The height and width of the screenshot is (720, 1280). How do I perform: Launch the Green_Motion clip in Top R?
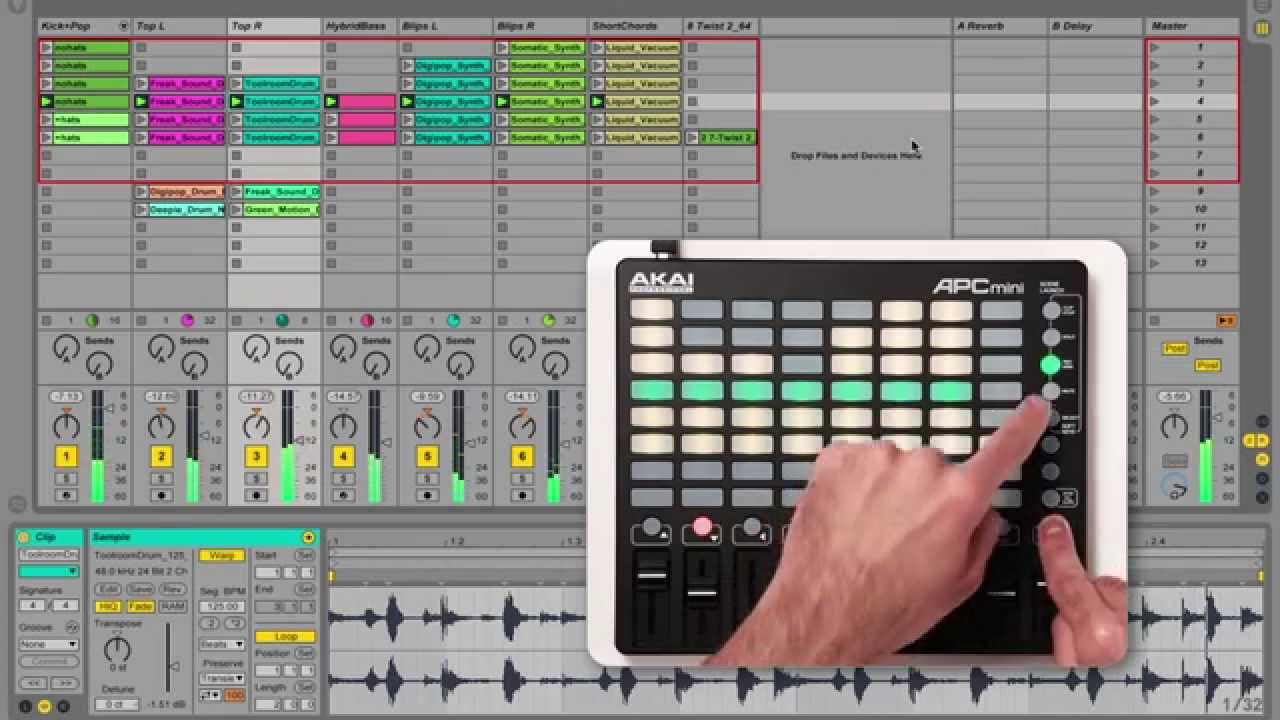(x=237, y=209)
